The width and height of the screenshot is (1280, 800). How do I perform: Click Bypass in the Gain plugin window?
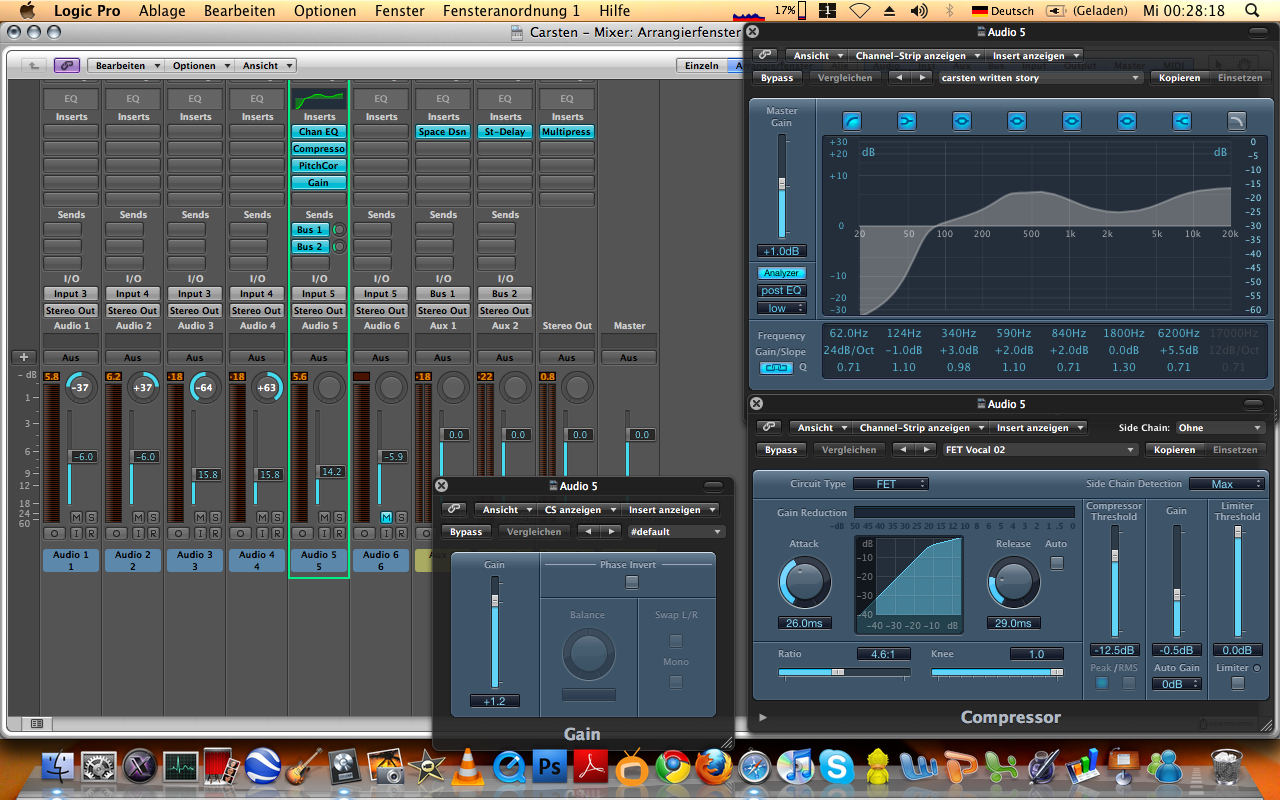click(465, 532)
